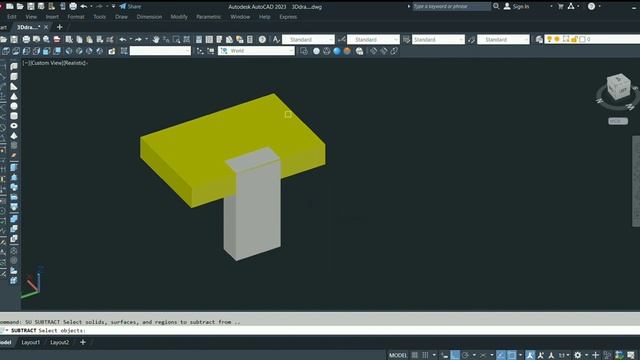Open the Parametric menu
This screenshot has width=640, height=360.
coord(208,17)
